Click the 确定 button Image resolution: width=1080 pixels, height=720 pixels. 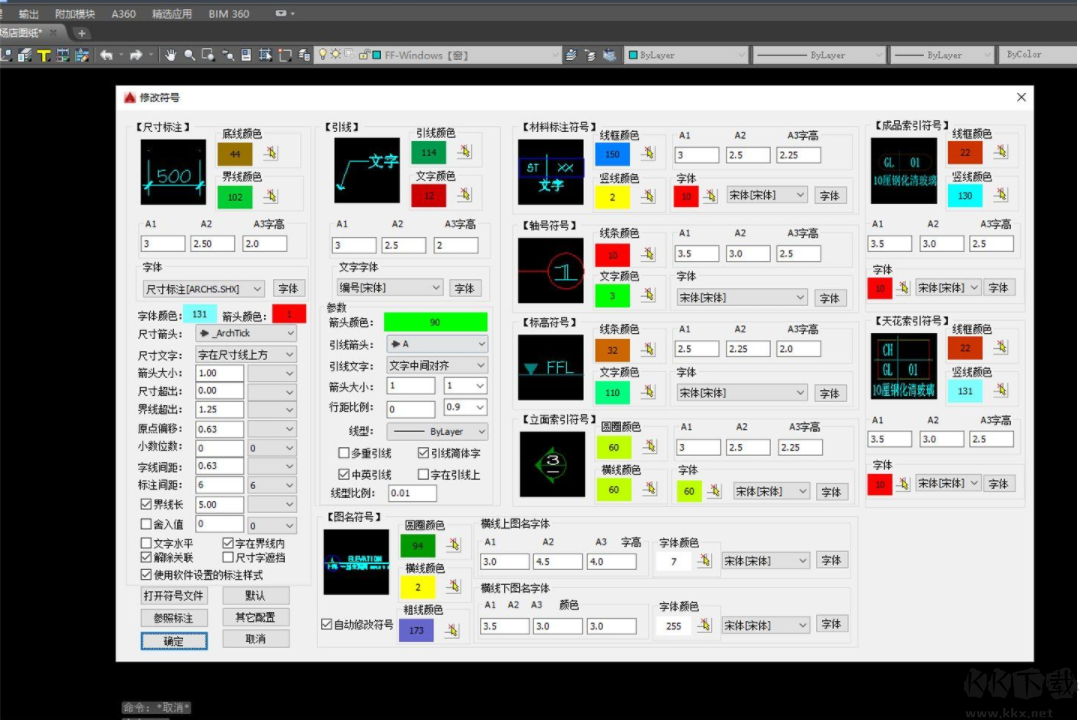coord(174,641)
